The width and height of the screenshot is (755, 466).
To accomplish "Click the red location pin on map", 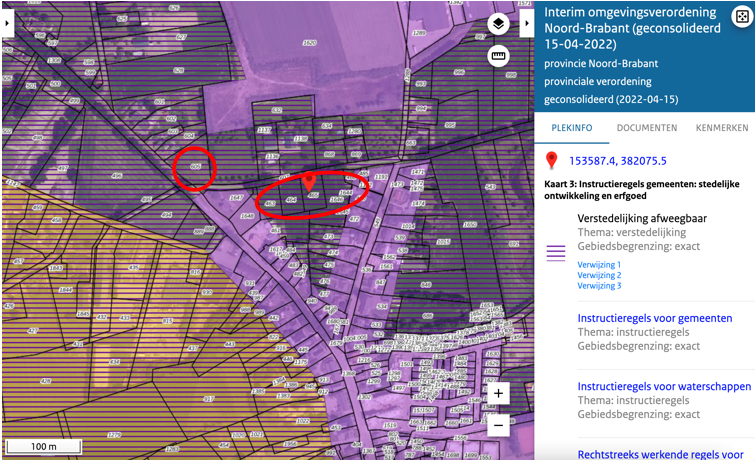I will 309,182.
